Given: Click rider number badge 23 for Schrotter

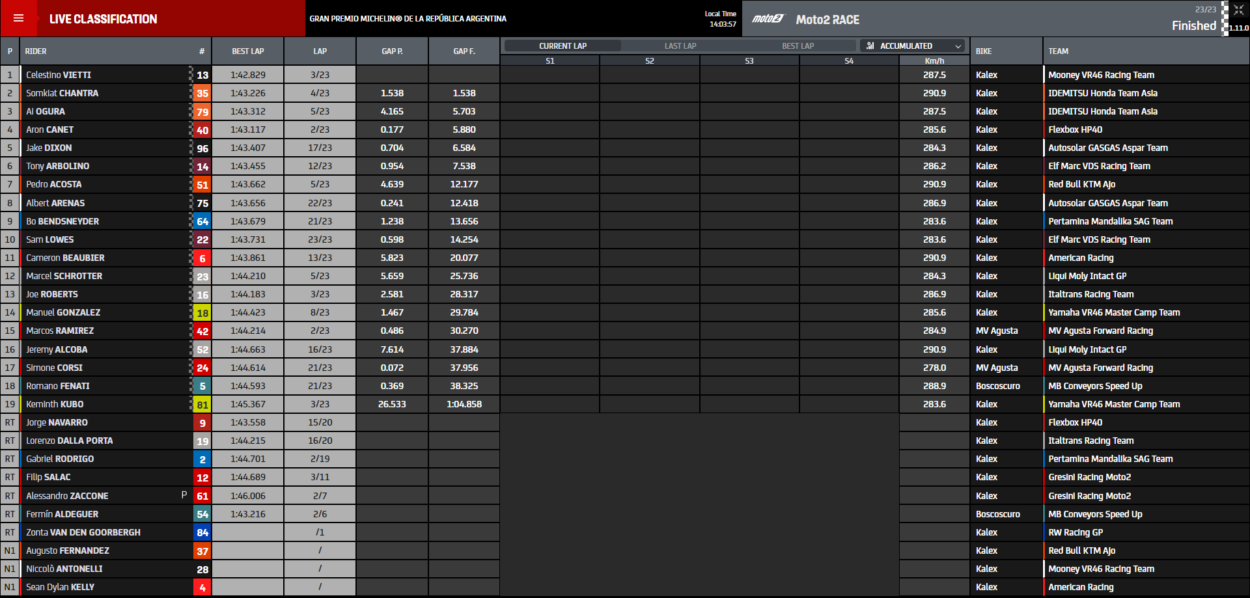Looking at the screenshot, I should click(x=202, y=276).
